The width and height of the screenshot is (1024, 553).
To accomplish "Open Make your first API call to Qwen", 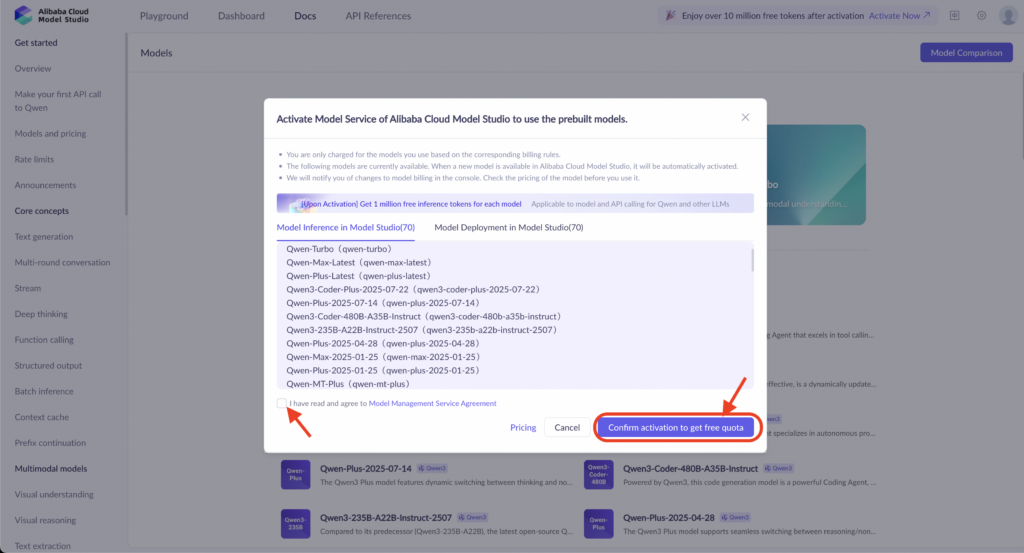I will [x=58, y=101].
